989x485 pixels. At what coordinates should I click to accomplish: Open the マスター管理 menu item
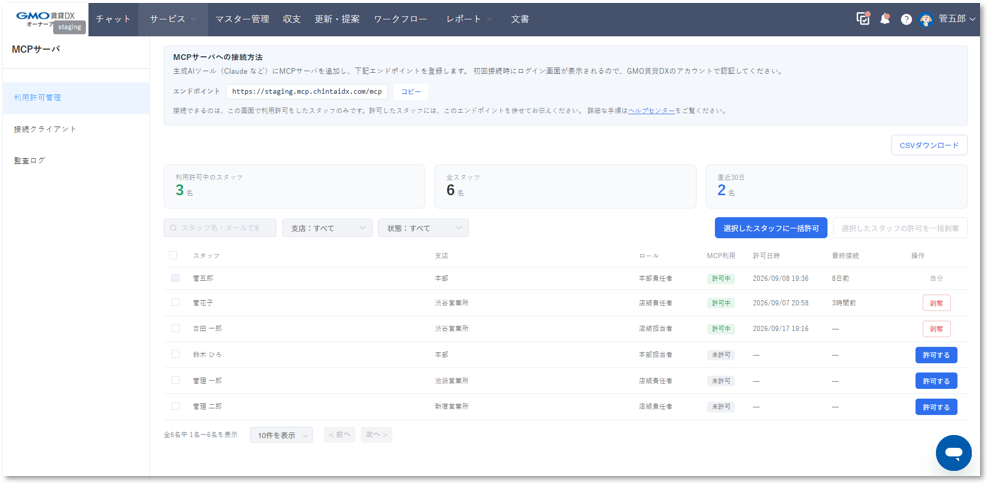(242, 19)
